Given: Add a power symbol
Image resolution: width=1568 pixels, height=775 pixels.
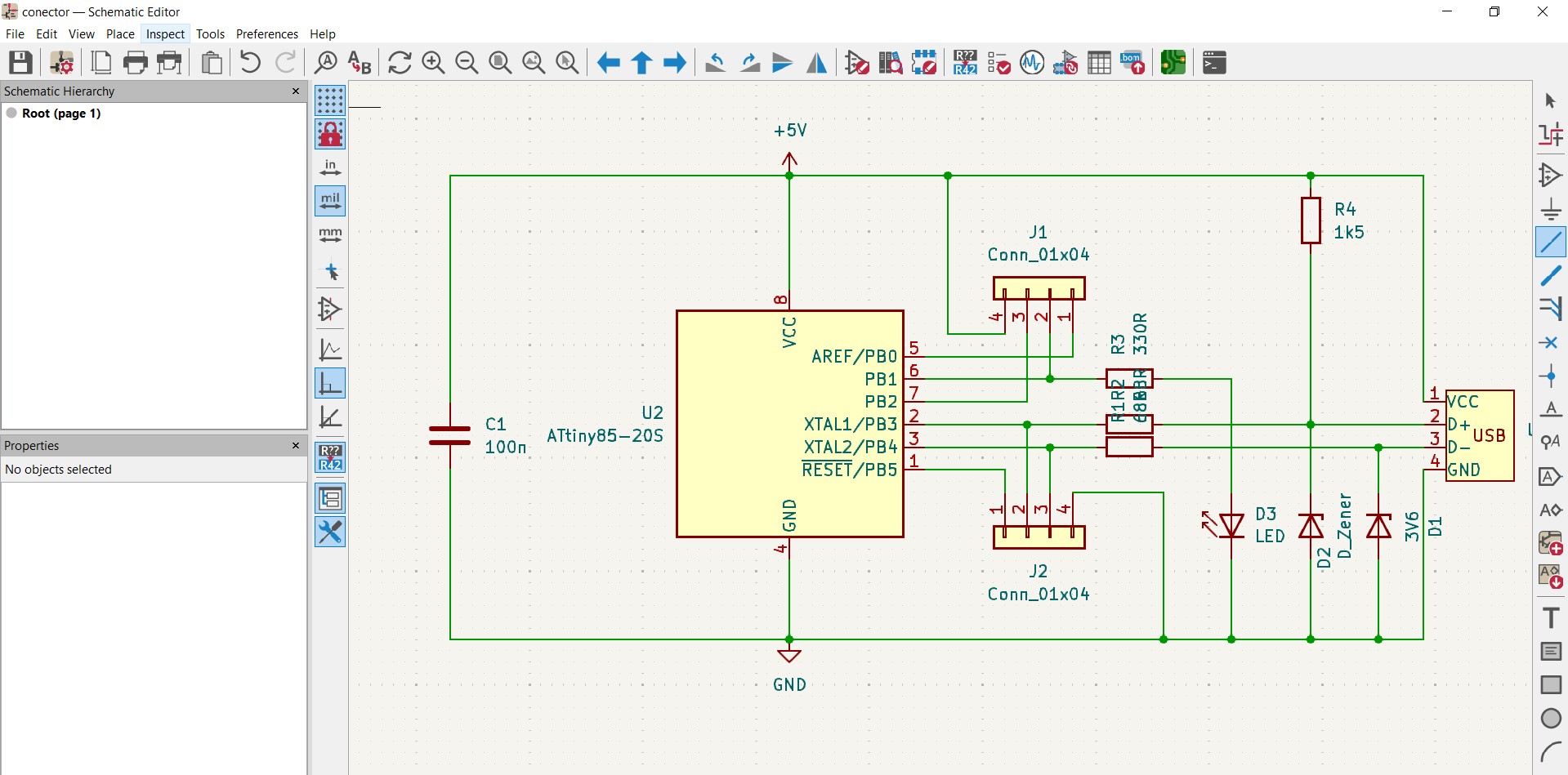Looking at the screenshot, I should [1550, 208].
